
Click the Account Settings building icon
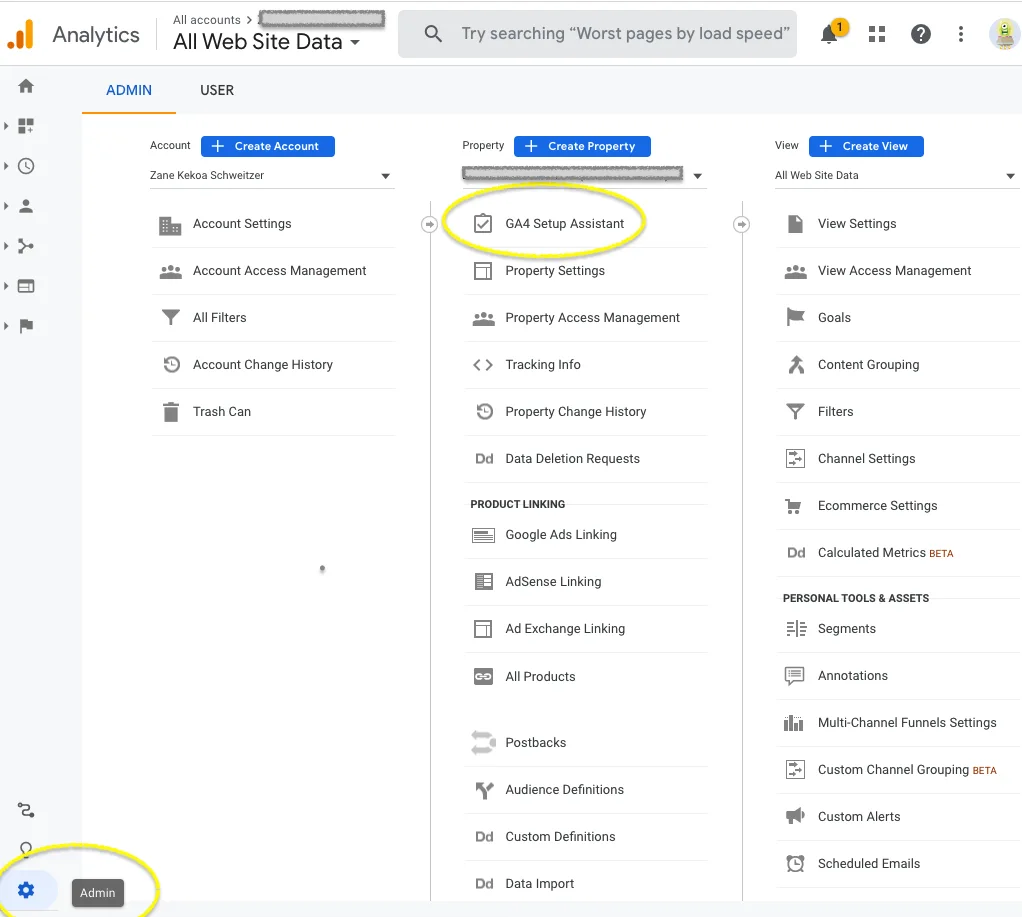pos(170,226)
